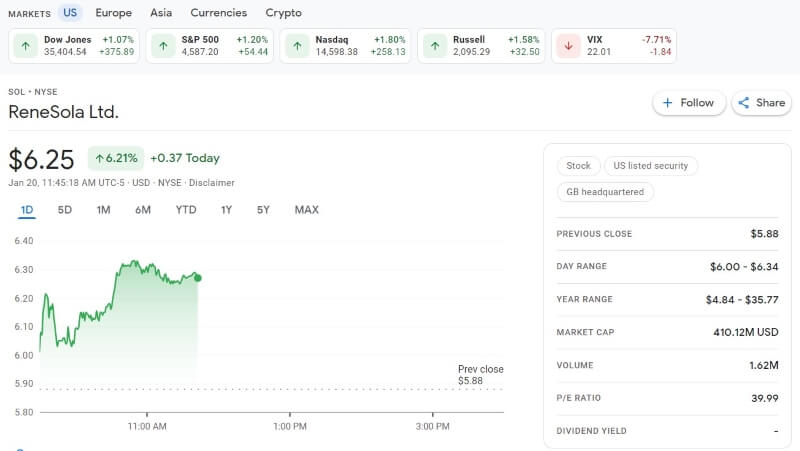800x451 pixels.
Task: Click the ReneSola Ltd. company title
Action: point(63,112)
